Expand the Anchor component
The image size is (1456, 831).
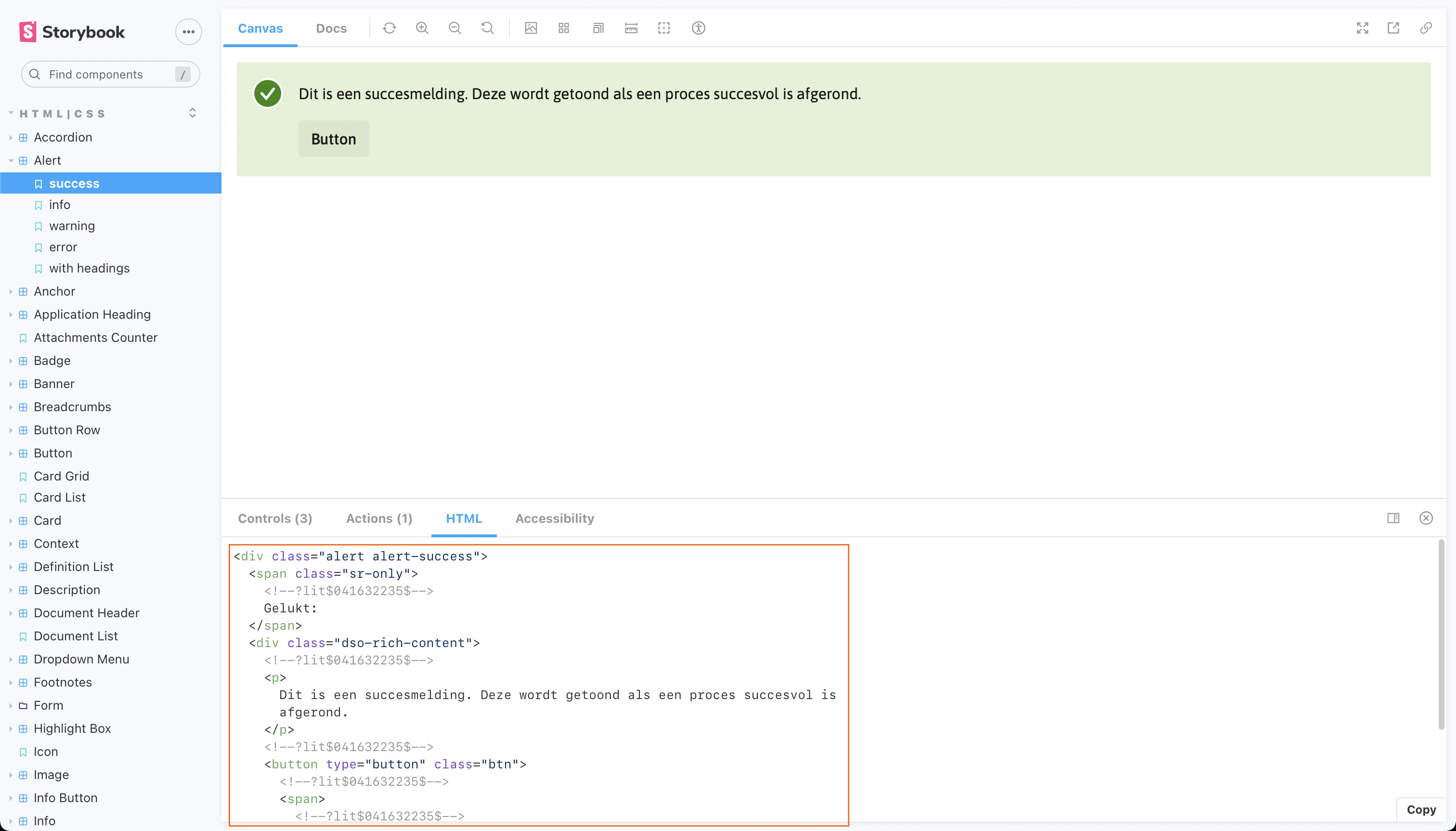point(54,292)
